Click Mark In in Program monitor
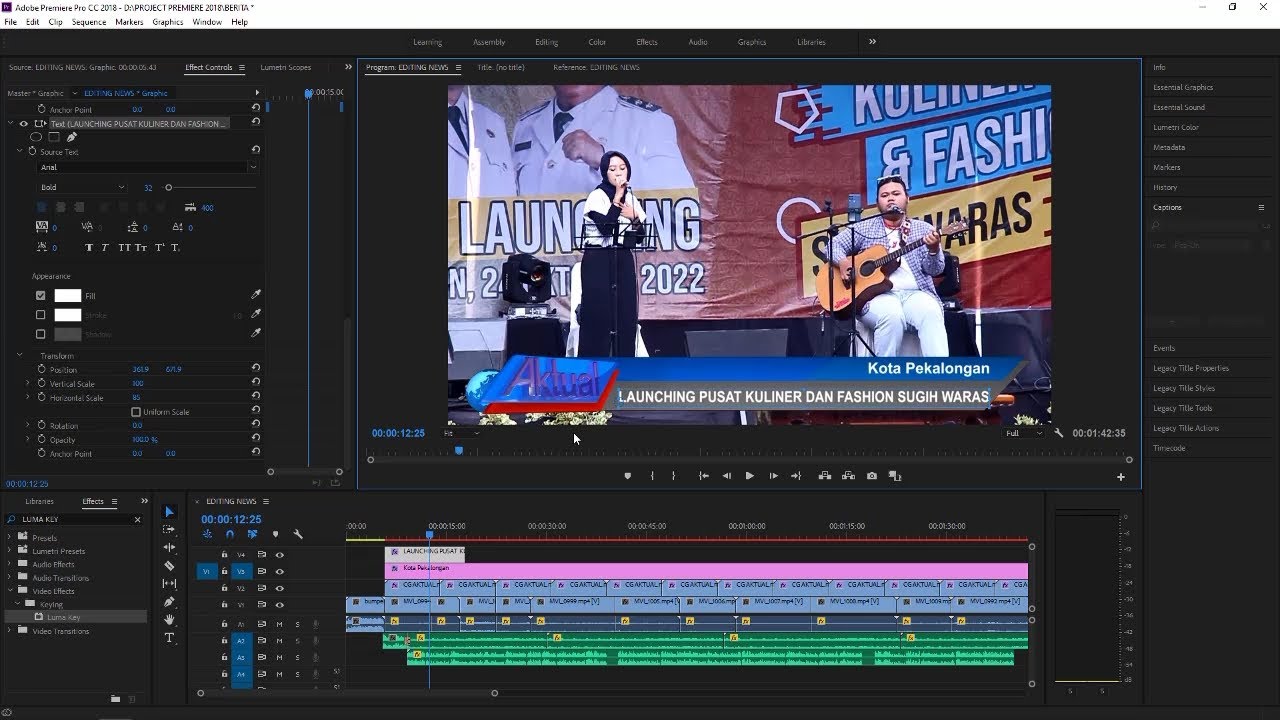Image resolution: width=1280 pixels, height=720 pixels. (652, 476)
